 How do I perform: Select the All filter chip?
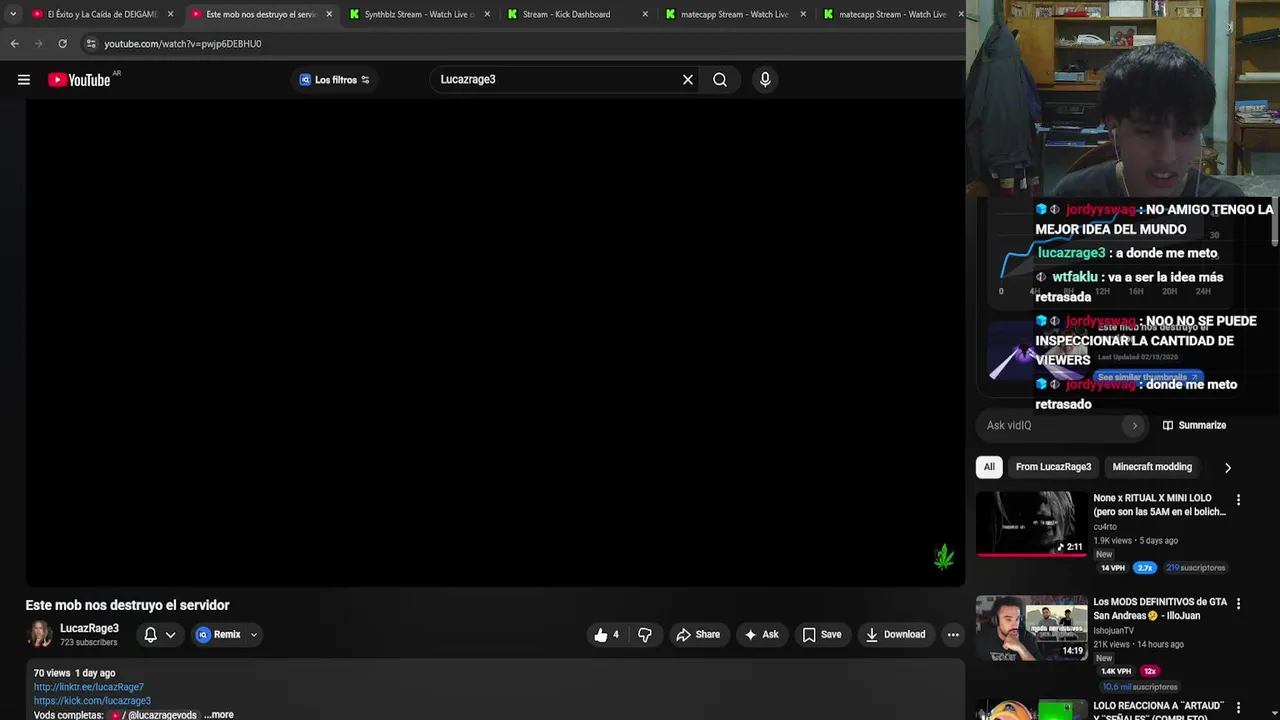coord(989,467)
